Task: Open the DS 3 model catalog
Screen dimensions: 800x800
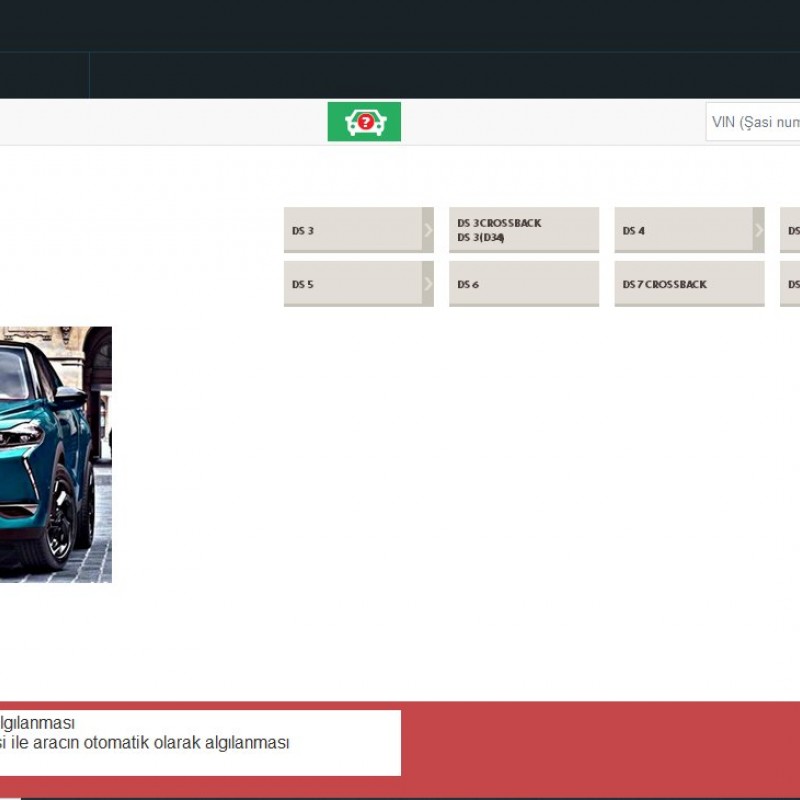Action: pos(350,230)
